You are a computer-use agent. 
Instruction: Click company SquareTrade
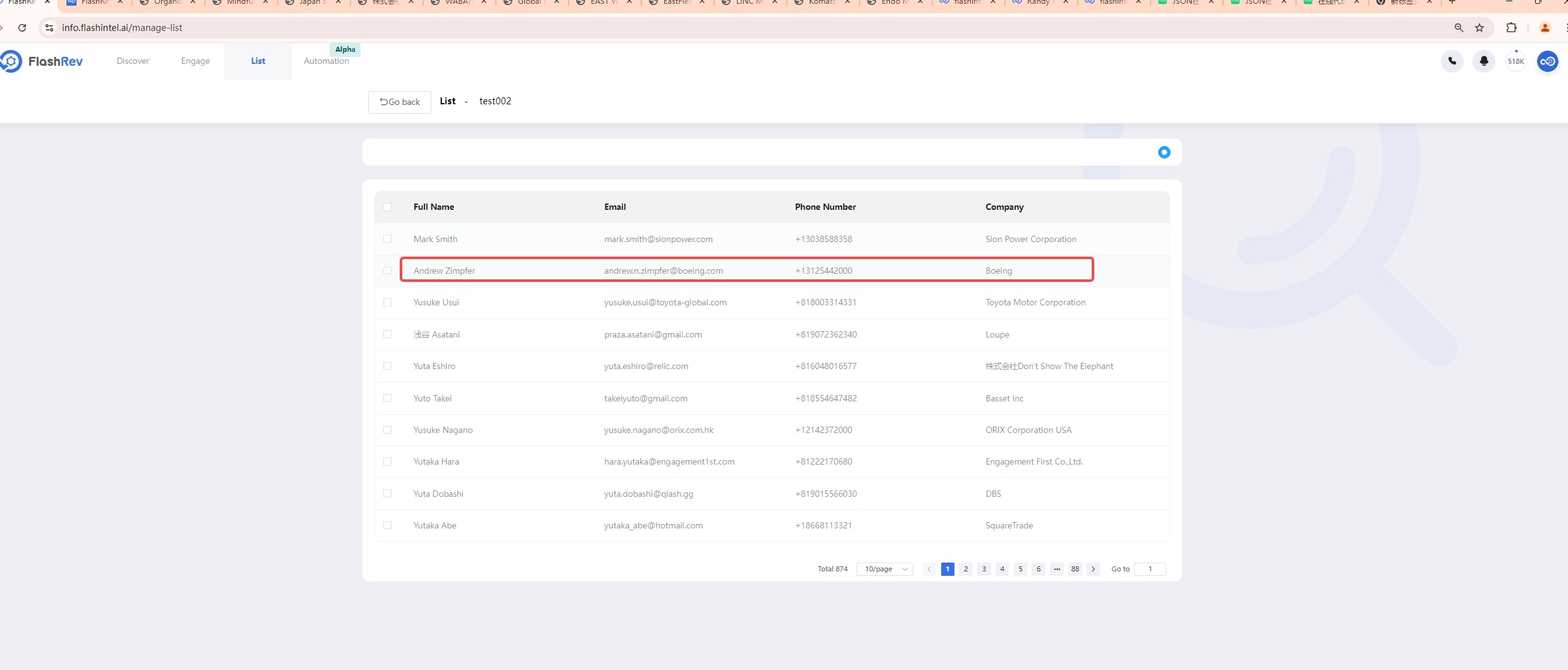tap(1009, 525)
